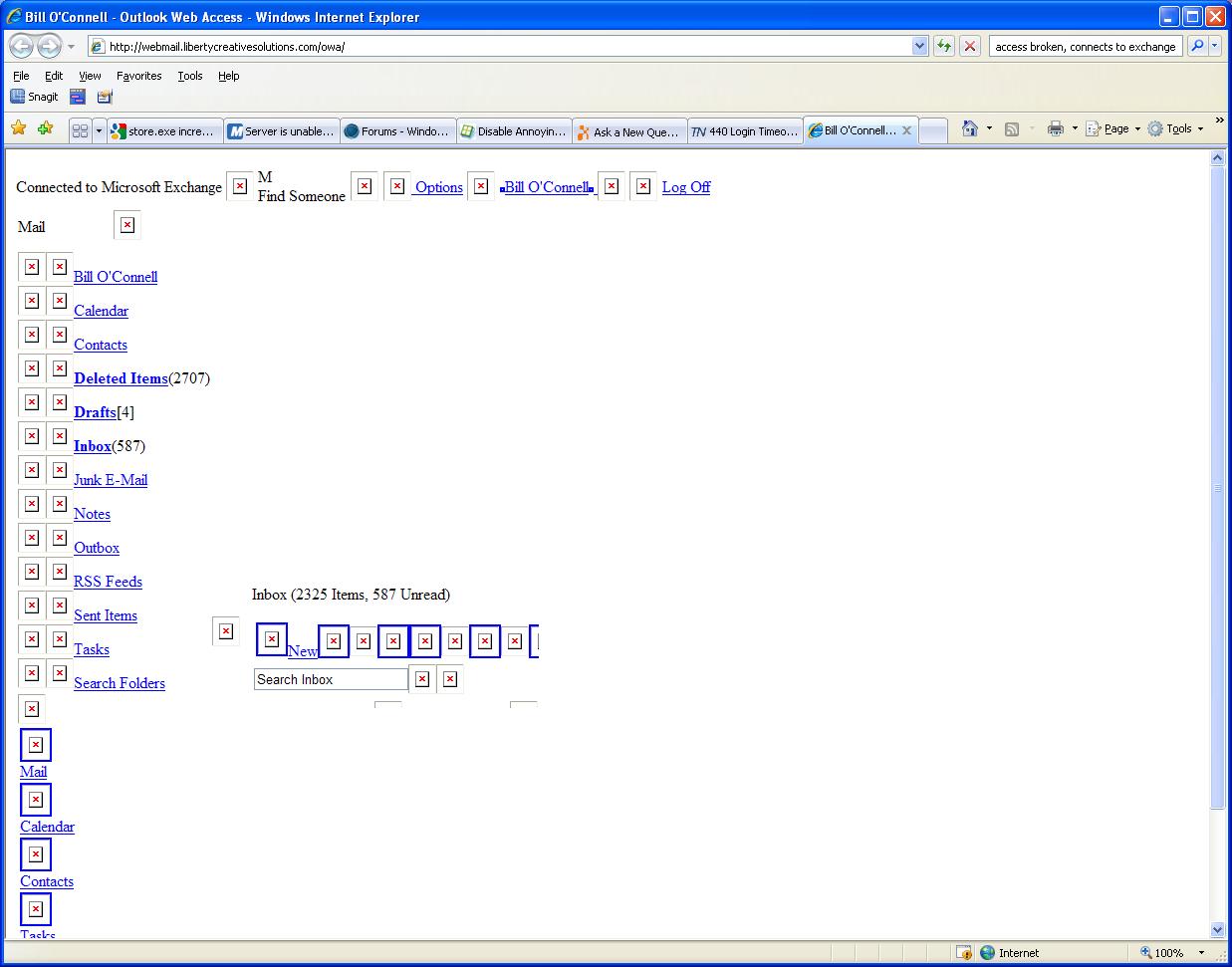Viewport: 1232px width, 967px height.
Task: Expand the zoom level dropdown at 100%
Action: [x=1201, y=953]
